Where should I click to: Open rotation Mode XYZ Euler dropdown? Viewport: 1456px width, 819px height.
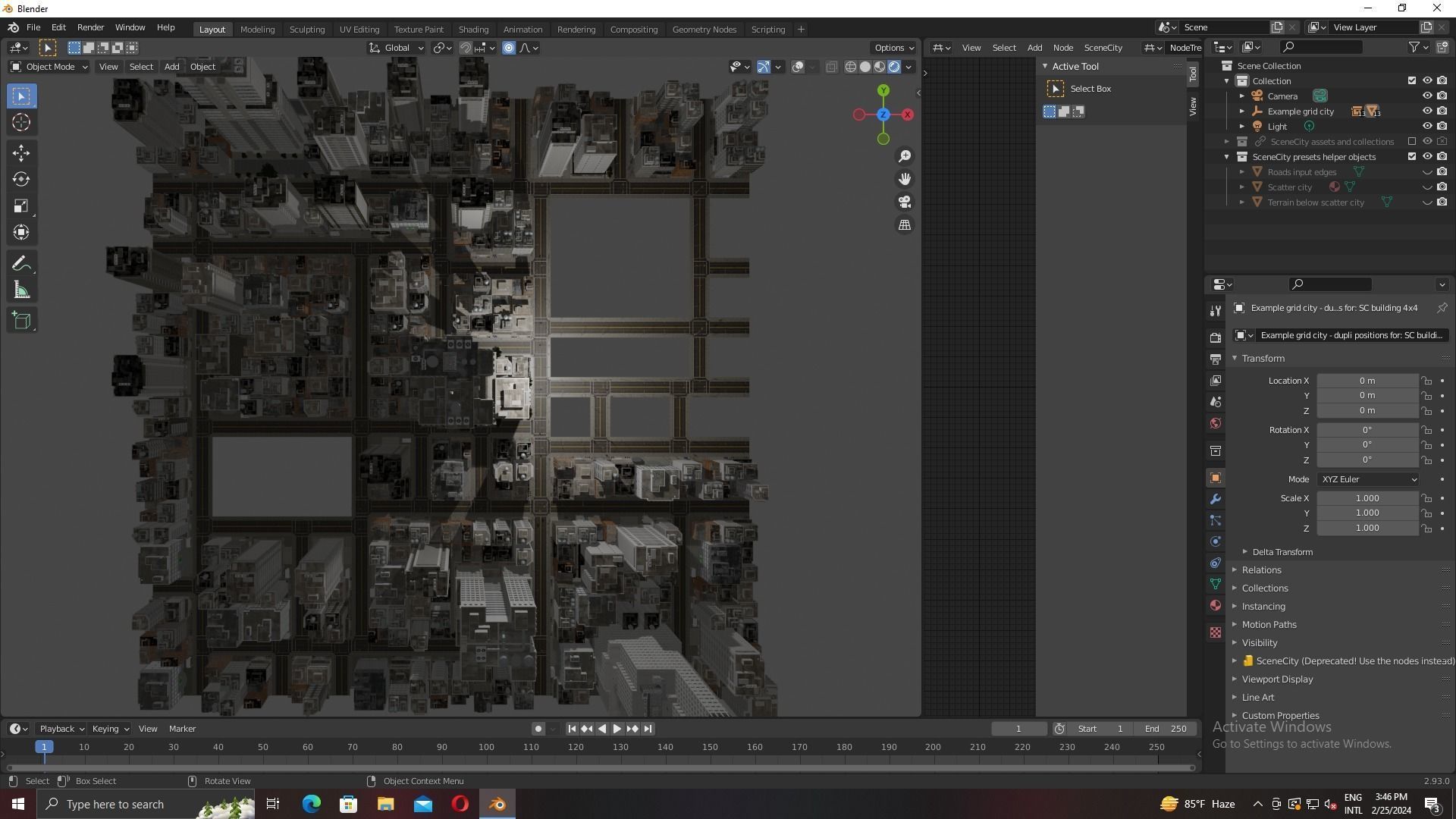(1368, 479)
